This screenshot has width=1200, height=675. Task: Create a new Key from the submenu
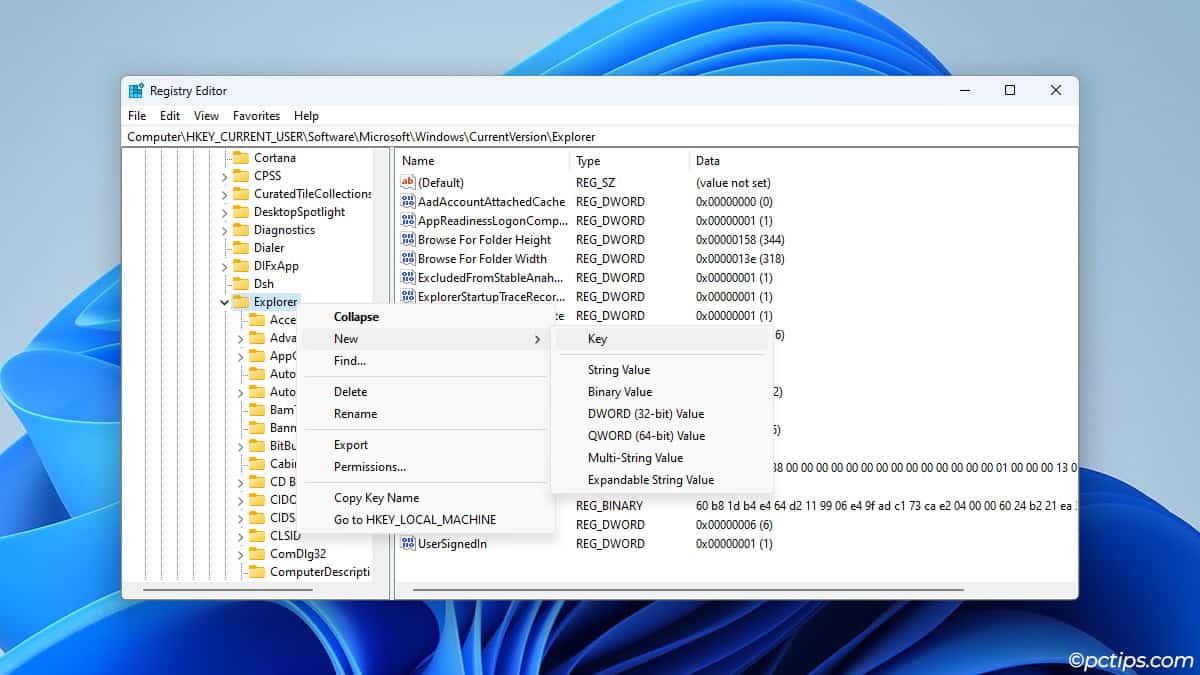click(662, 339)
